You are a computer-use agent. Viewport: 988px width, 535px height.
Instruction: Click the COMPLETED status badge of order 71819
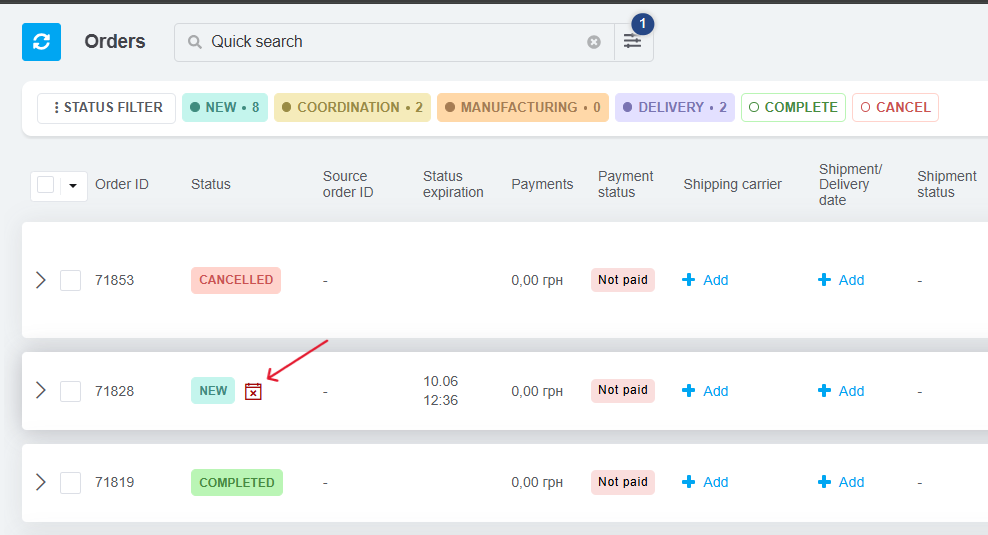(x=237, y=483)
